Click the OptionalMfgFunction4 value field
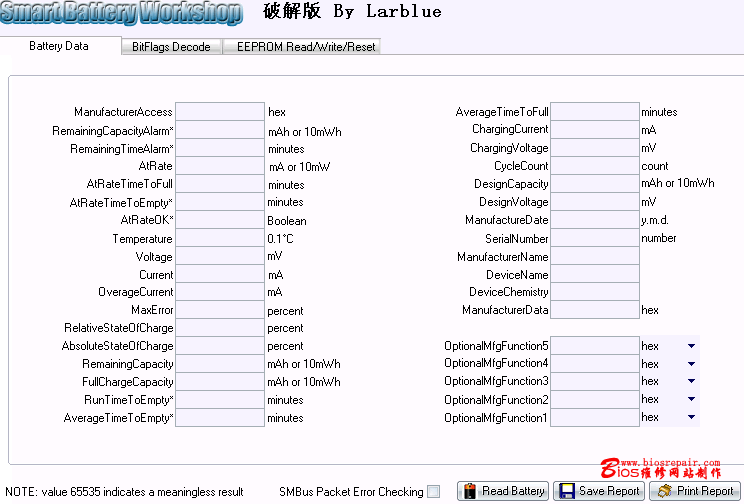Screen dimensions: 744x504 [x=595, y=364]
